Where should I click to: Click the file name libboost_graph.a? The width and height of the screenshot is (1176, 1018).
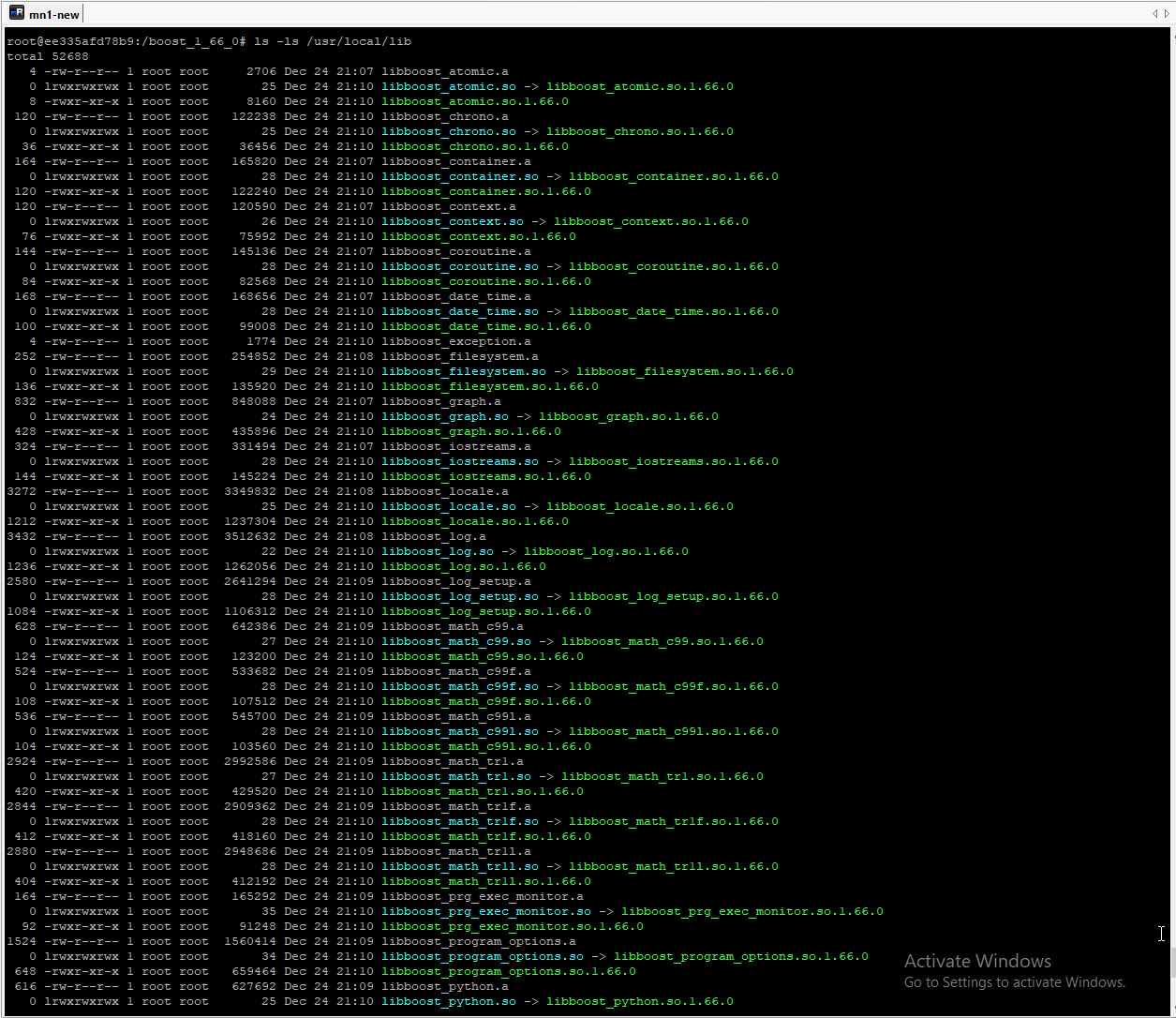(x=441, y=401)
